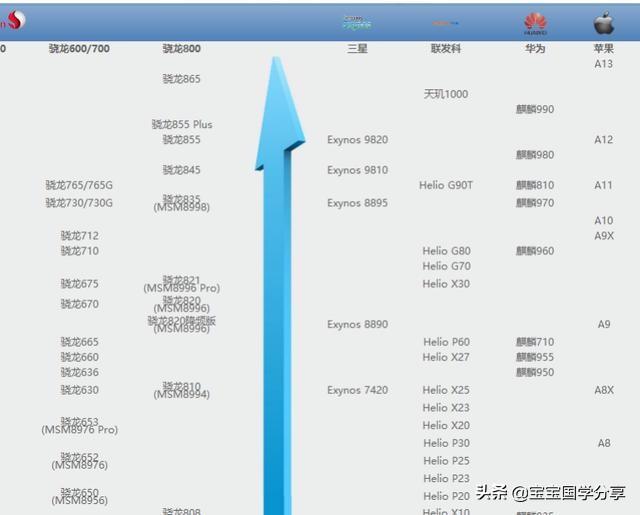
Task: Click the Helio X30 entry
Action: pyautogui.click(x=446, y=284)
